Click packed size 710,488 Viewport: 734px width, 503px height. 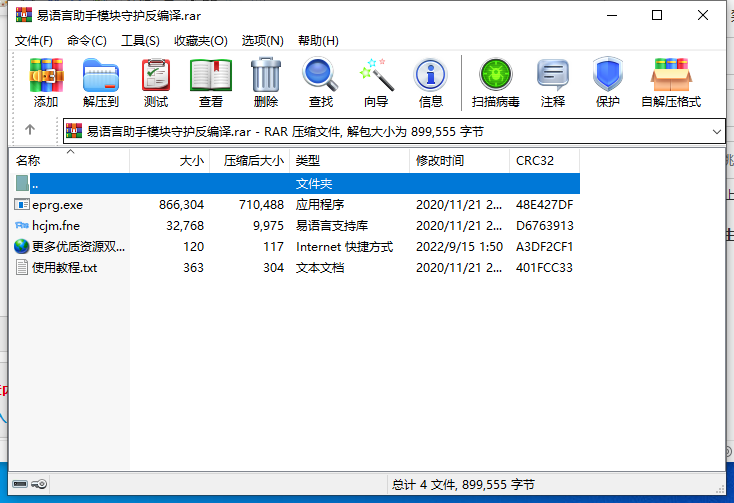(261, 205)
